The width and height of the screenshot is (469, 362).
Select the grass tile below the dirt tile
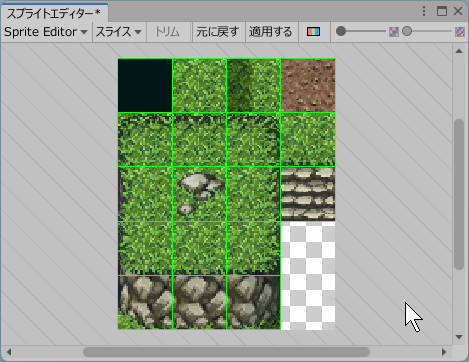308,140
